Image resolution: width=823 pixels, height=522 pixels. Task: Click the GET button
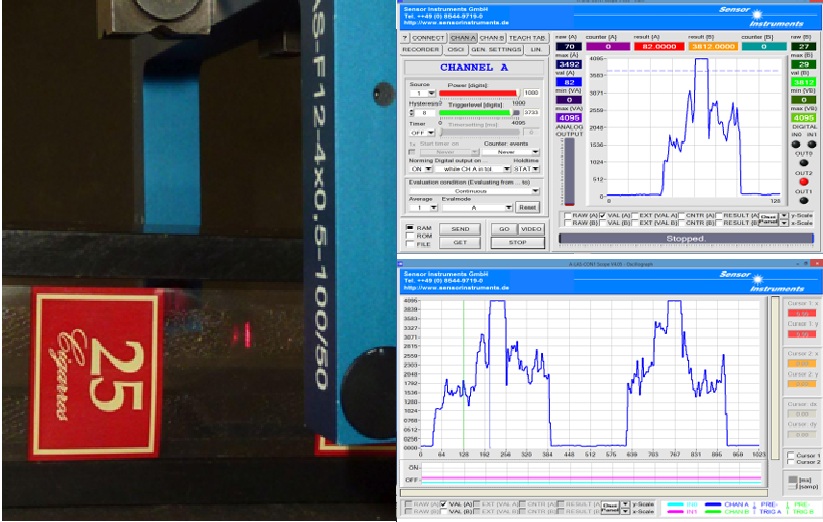click(460, 242)
